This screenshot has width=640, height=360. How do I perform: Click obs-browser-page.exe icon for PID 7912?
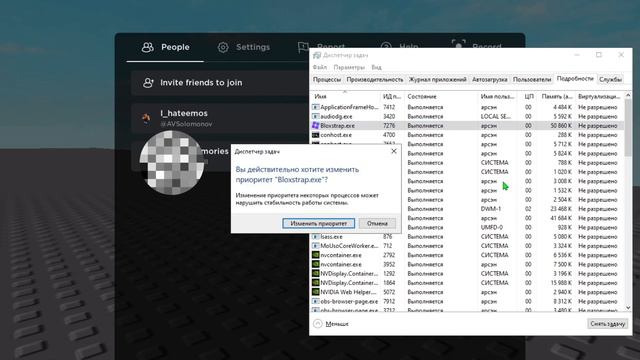point(316,301)
